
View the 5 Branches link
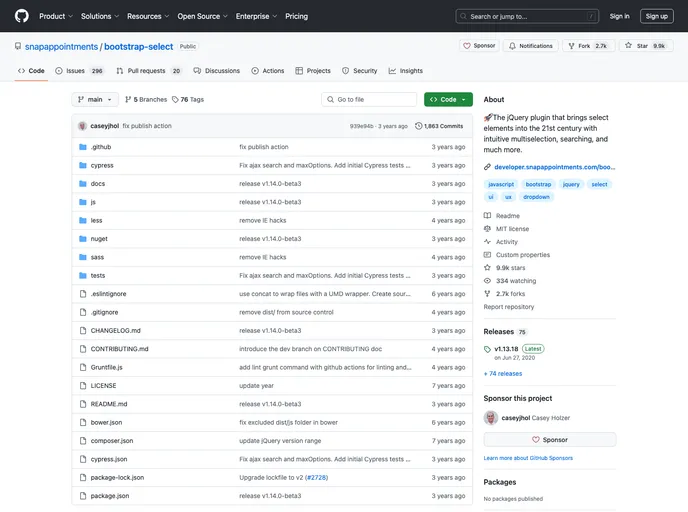(x=146, y=100)
